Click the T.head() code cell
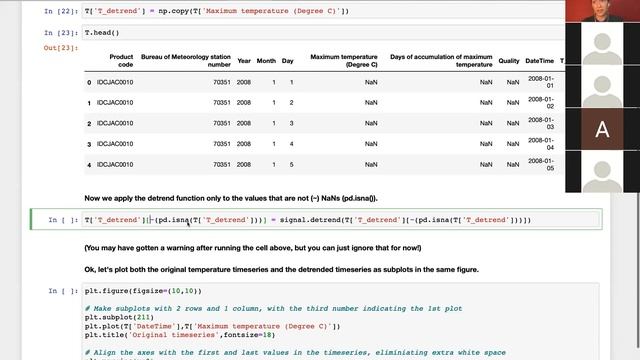Viewport: 640px width, 360px height. pos(322,33)
